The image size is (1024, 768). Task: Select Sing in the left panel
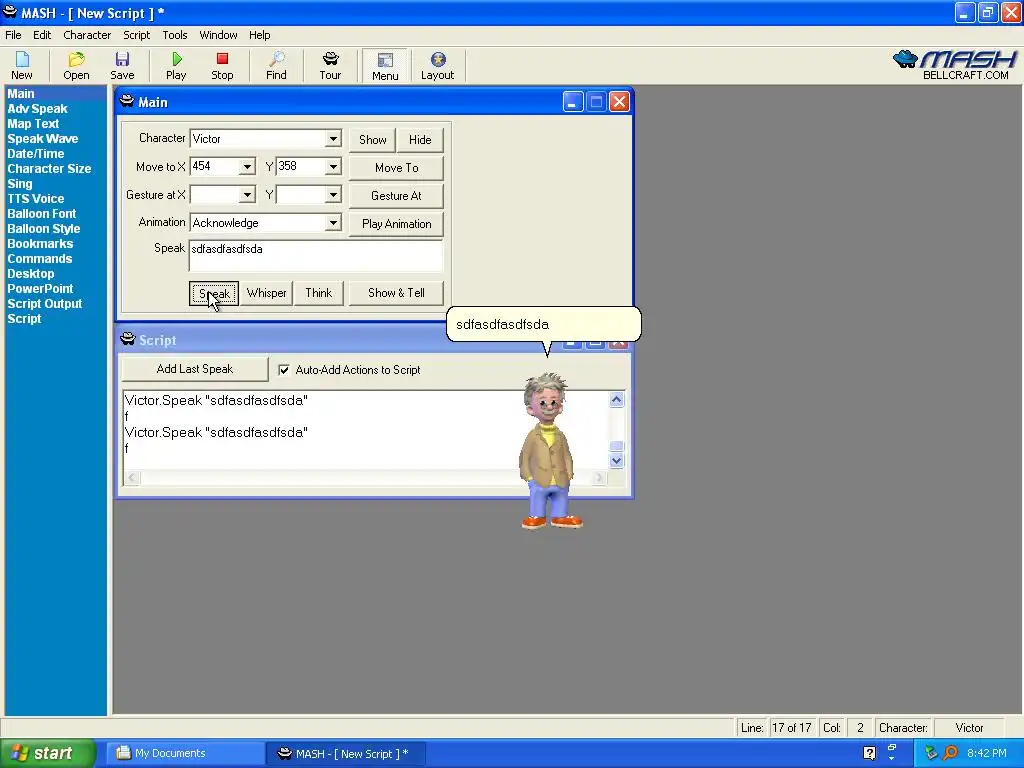20,184
